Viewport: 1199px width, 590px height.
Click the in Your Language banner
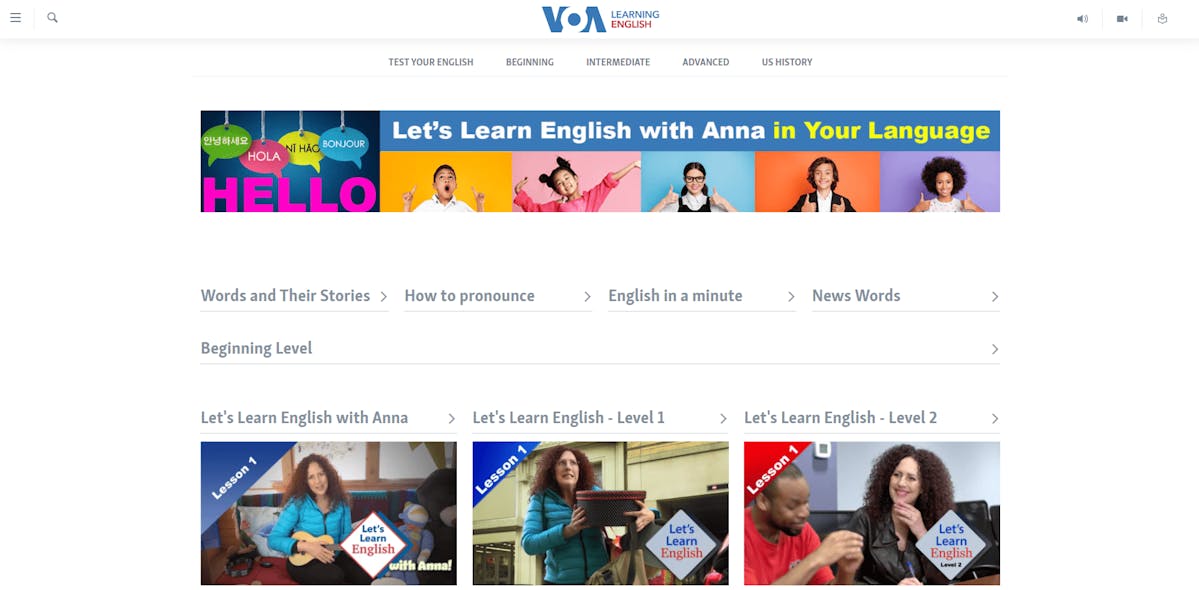600,161
